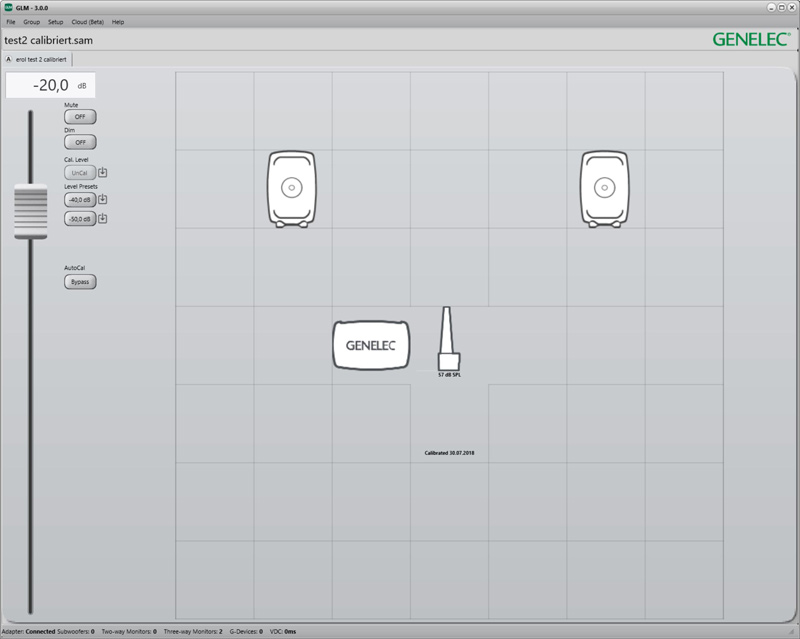Screen dimensions: 800x639
Task: Store current level into -40,0 dB preset
Action: coord(103,199)
